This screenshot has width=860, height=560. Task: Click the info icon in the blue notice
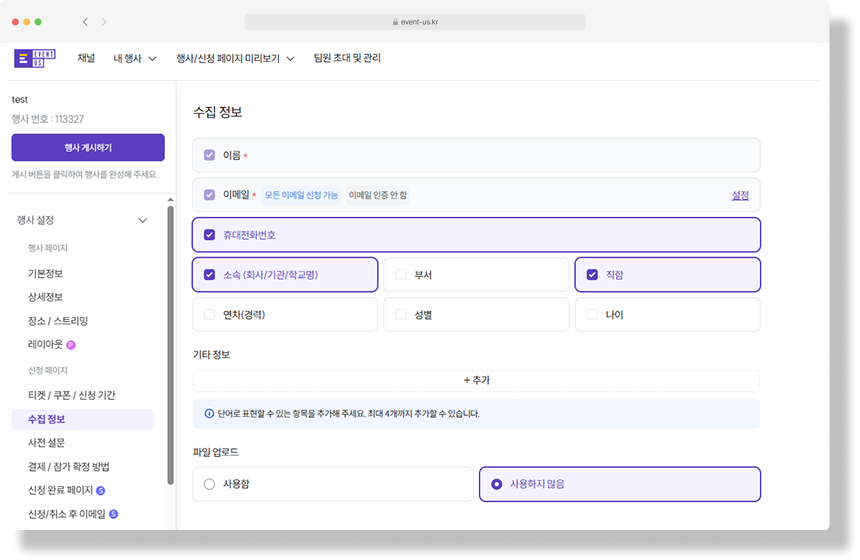tap(209, 414)
